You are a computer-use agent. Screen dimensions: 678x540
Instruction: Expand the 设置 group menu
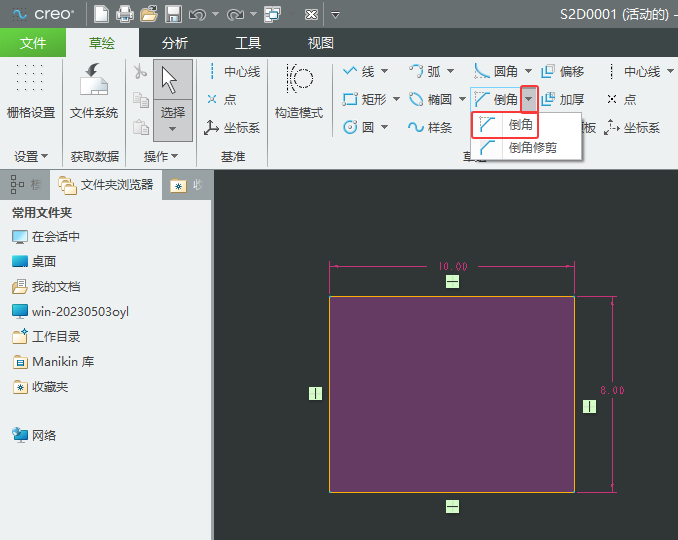pos(31,156)
